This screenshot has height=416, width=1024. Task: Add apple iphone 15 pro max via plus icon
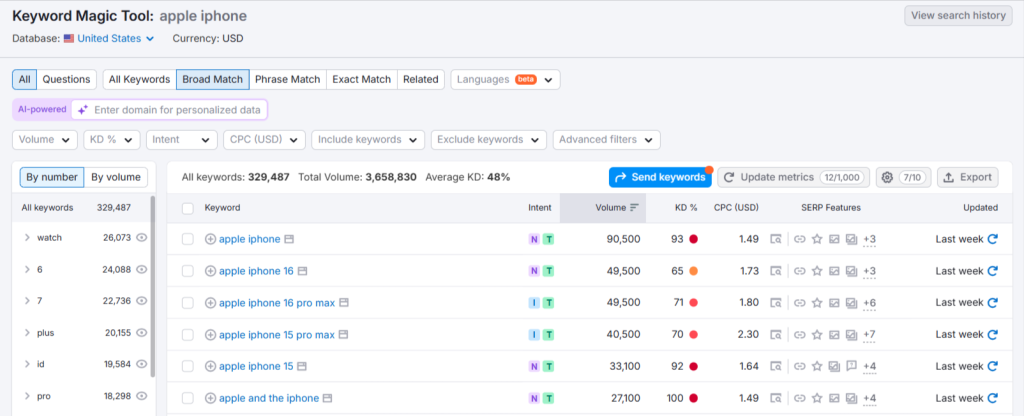coord(210,335)
